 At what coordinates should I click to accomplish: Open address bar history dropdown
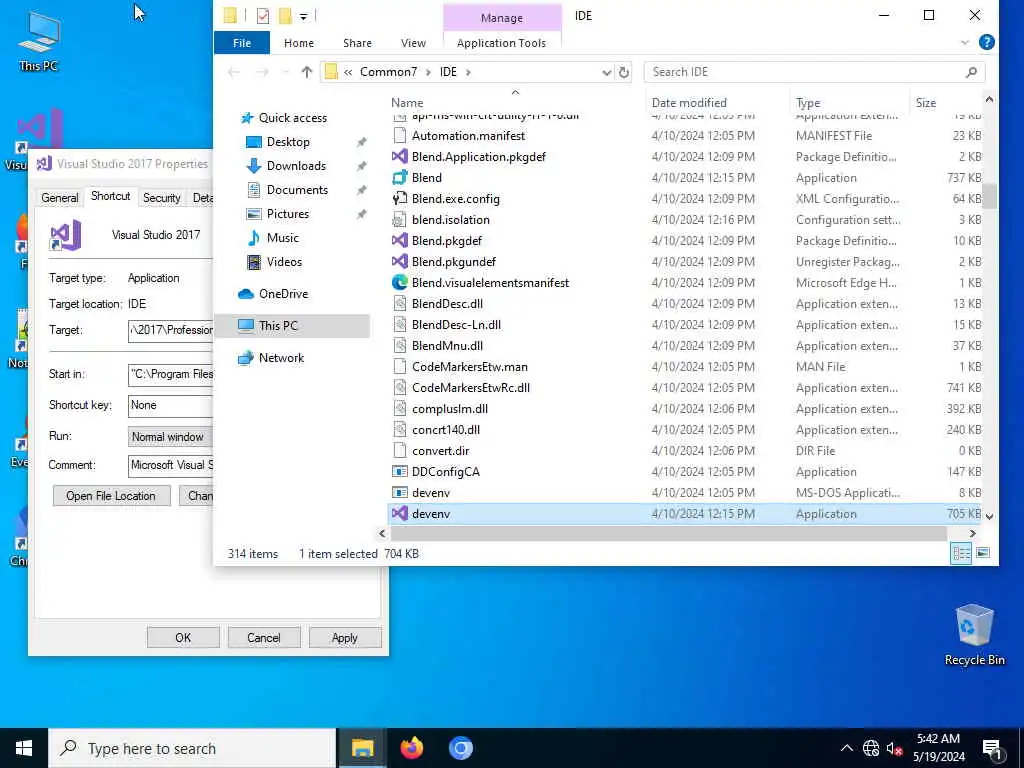[x=607, y=72]
